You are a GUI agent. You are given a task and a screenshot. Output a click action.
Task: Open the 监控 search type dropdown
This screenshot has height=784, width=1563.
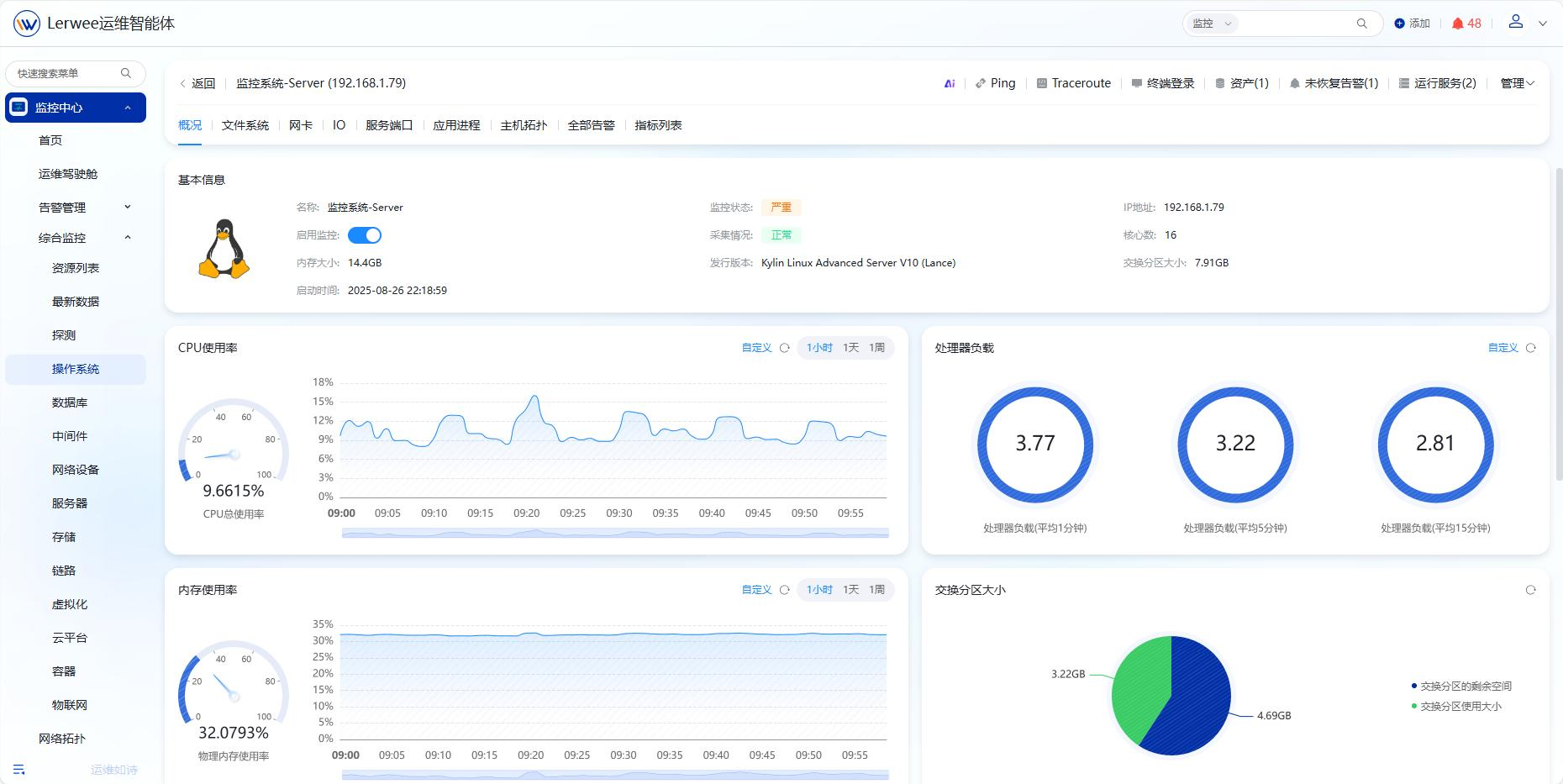tap(1212, 24)
